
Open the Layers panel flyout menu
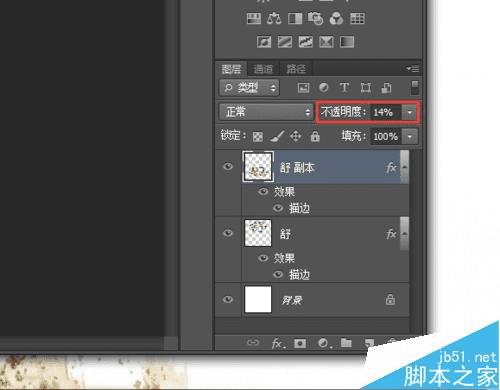tap(413, 69)
